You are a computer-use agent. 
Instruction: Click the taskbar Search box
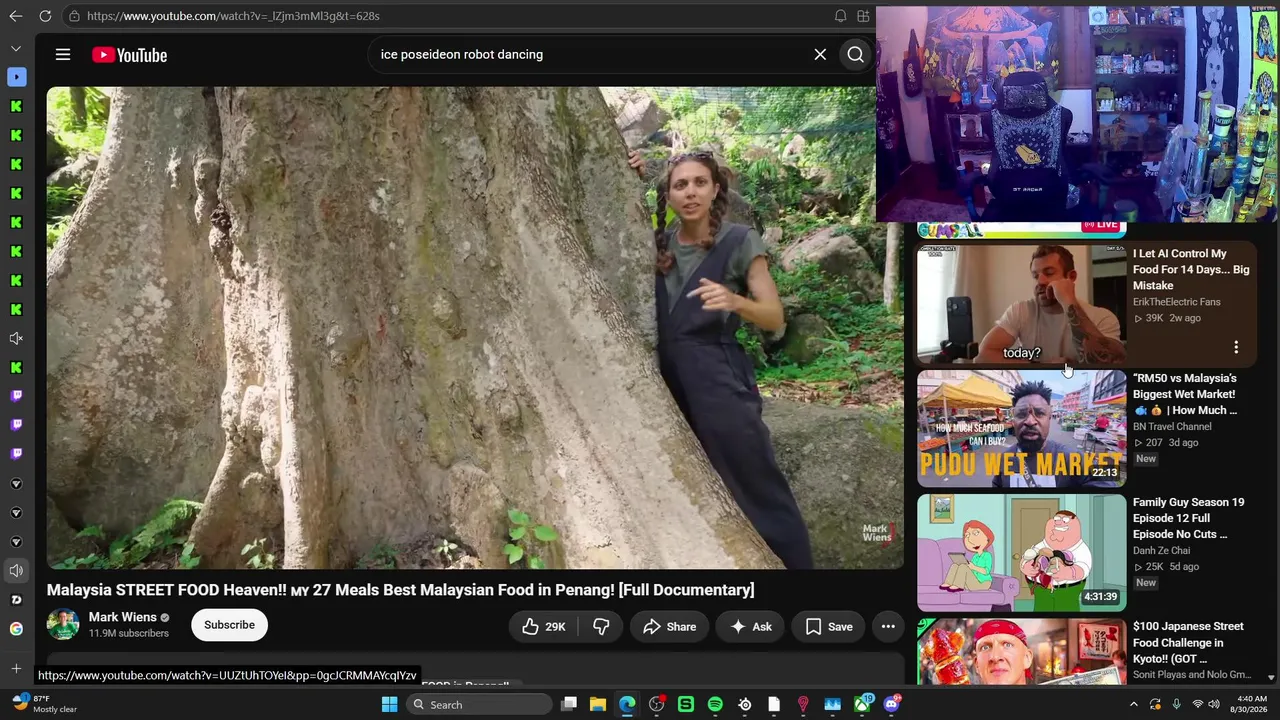(x=479, y=705)
